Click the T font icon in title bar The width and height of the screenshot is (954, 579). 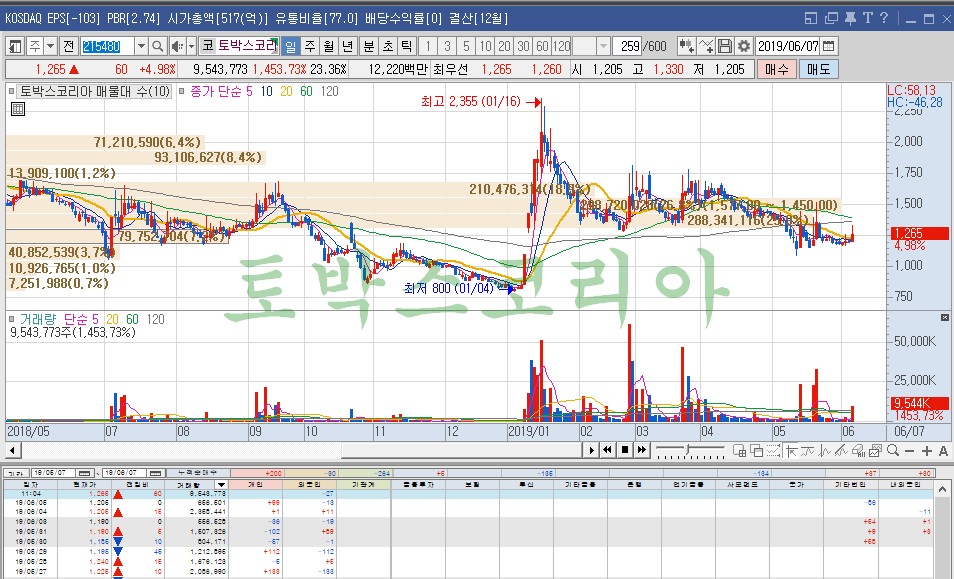point(868,18)
